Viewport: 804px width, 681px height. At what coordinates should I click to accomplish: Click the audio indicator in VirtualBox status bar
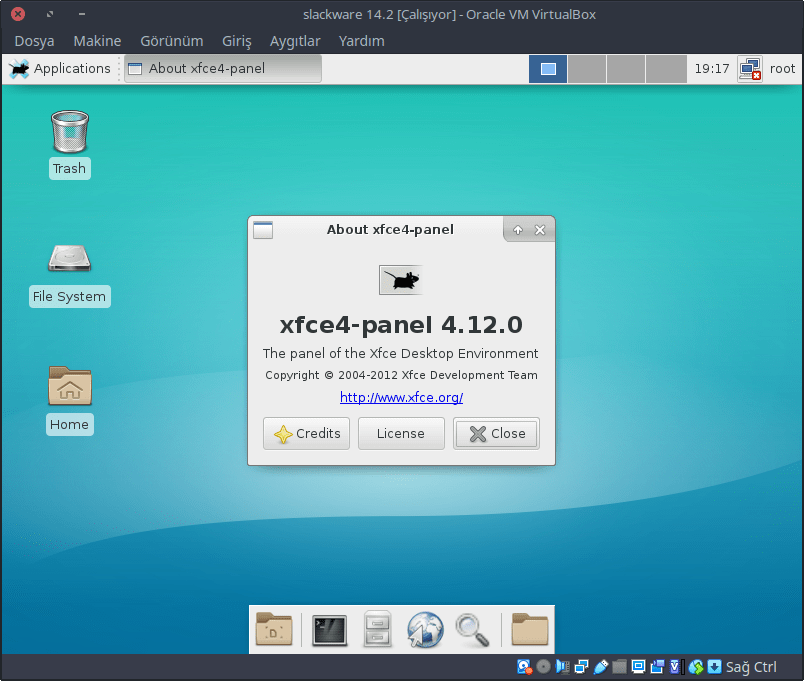[562, 667]
